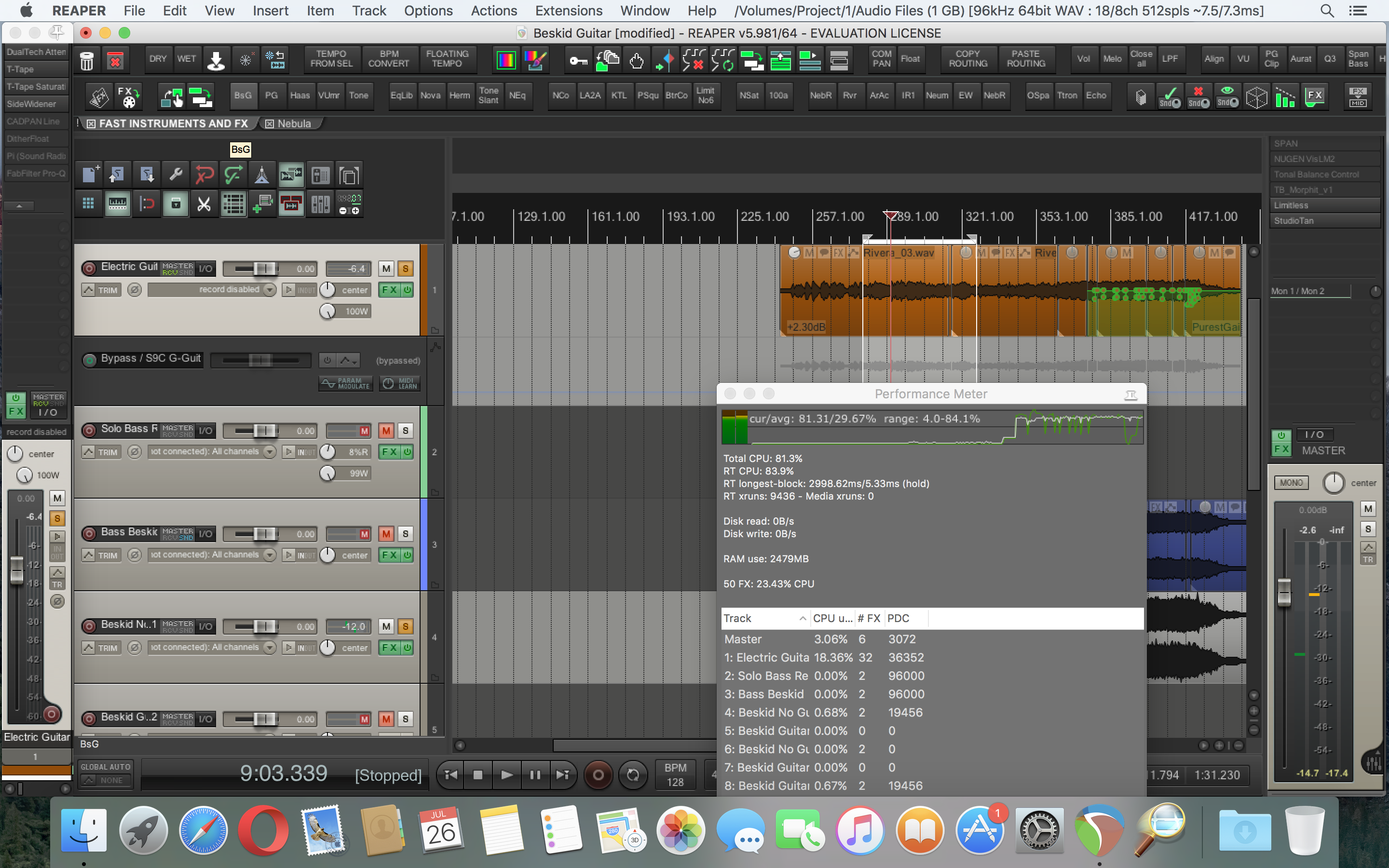
Task: Toggle the MONO button on master channel
Action: tap(1291, 483)
